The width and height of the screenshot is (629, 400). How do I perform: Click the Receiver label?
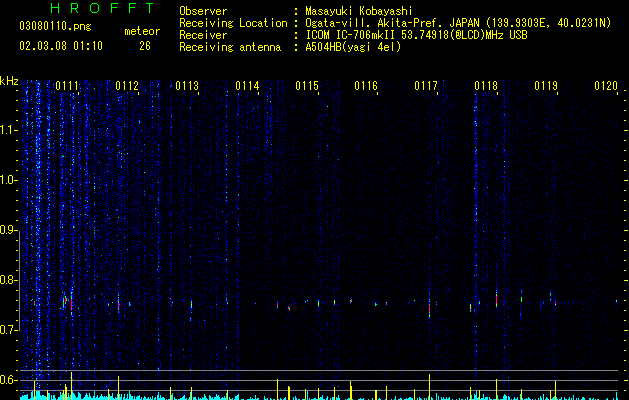pyautogui.click(x=203, y=35)
